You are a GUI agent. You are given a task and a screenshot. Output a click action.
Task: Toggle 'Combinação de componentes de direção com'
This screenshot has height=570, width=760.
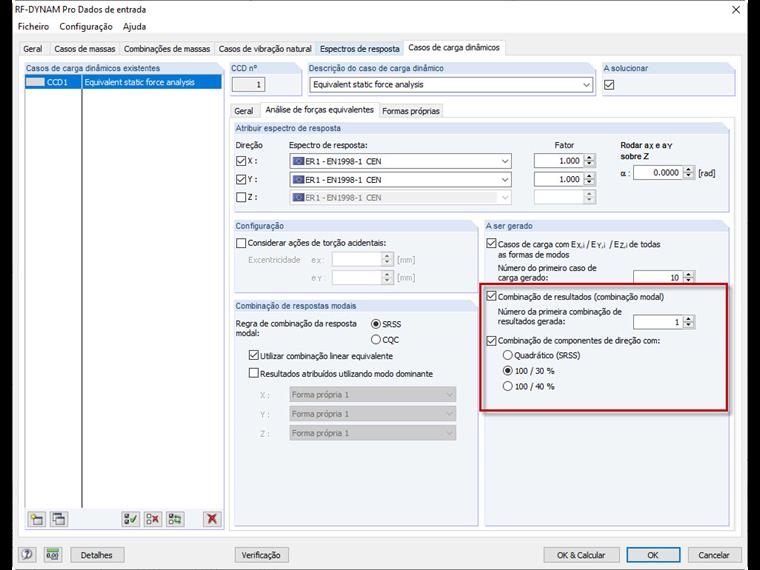(491, 341)
